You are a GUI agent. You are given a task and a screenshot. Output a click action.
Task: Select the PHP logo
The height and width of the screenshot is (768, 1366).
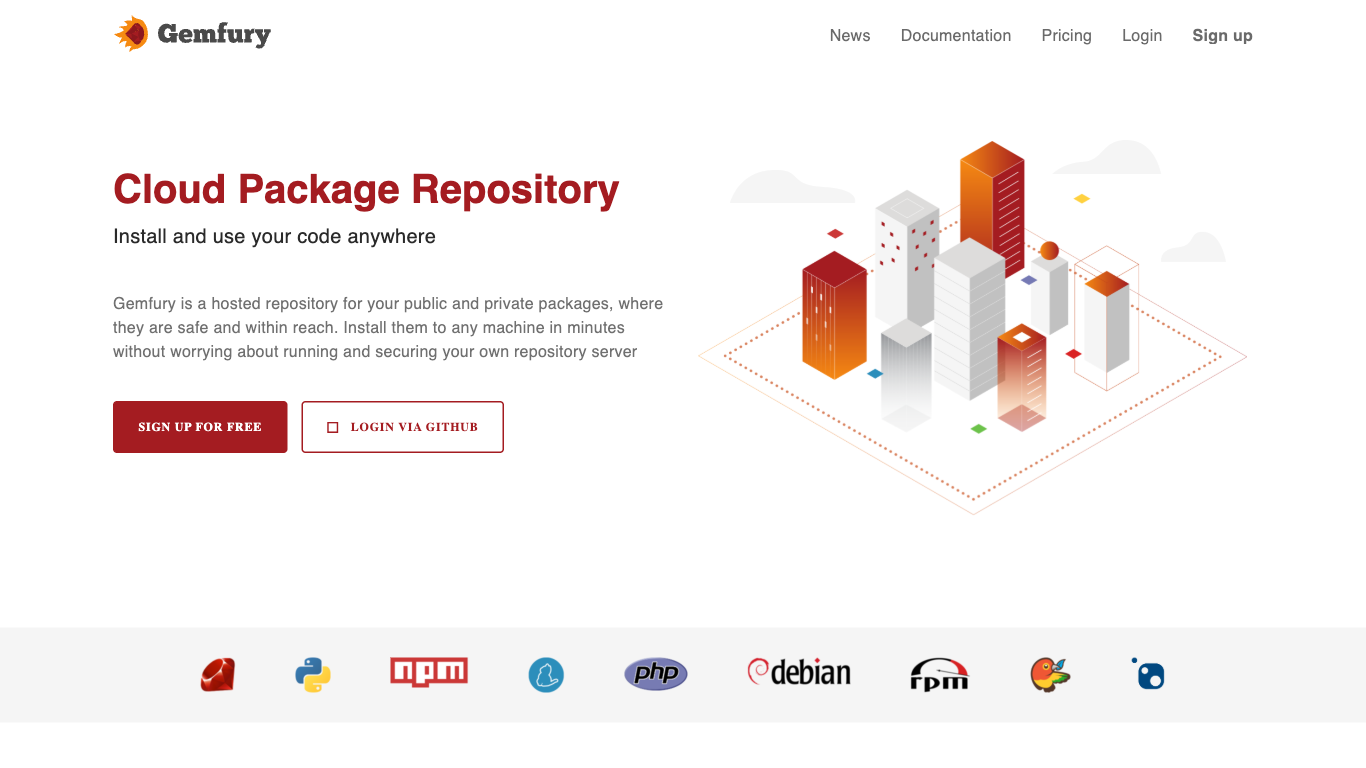656,674
